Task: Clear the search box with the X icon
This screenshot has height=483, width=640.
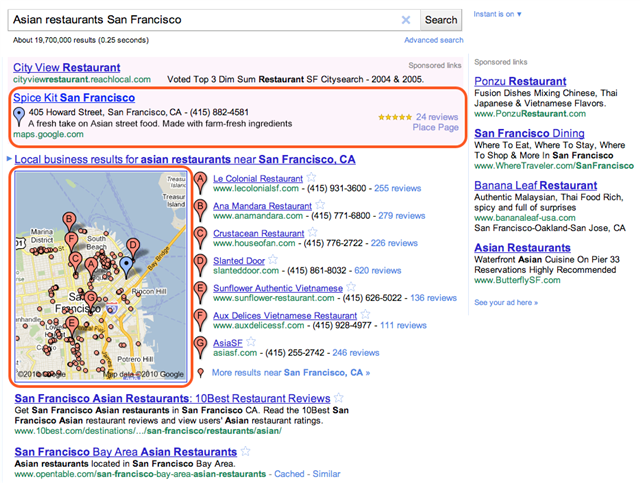Action: coord(406,20)
